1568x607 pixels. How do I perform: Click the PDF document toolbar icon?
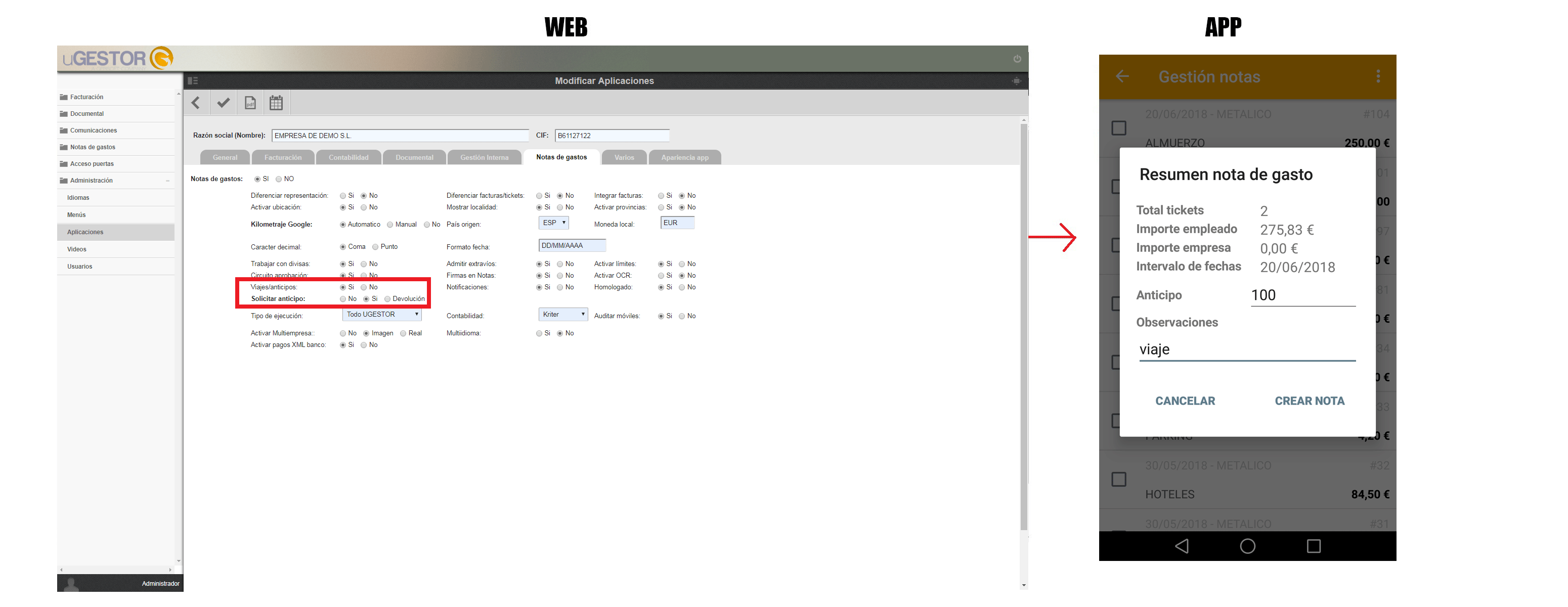tap(249, 103)
